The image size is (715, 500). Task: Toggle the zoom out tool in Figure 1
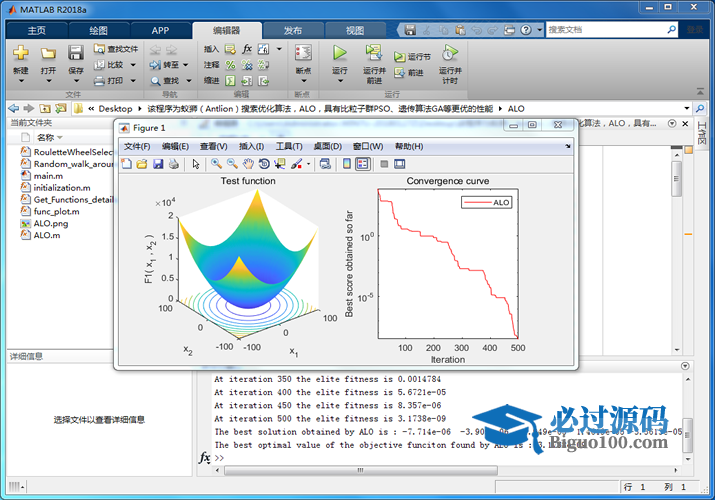(232, 164)
